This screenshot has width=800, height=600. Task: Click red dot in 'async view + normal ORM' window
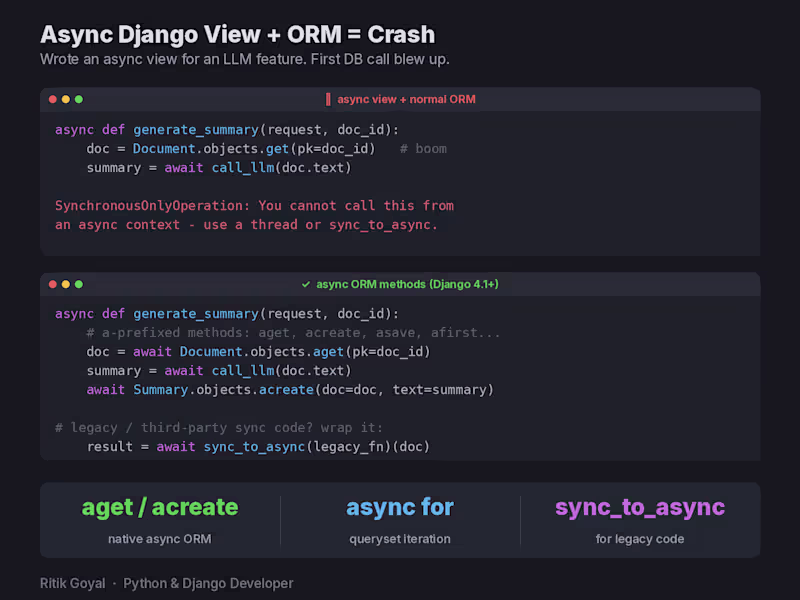pos(53,99)
